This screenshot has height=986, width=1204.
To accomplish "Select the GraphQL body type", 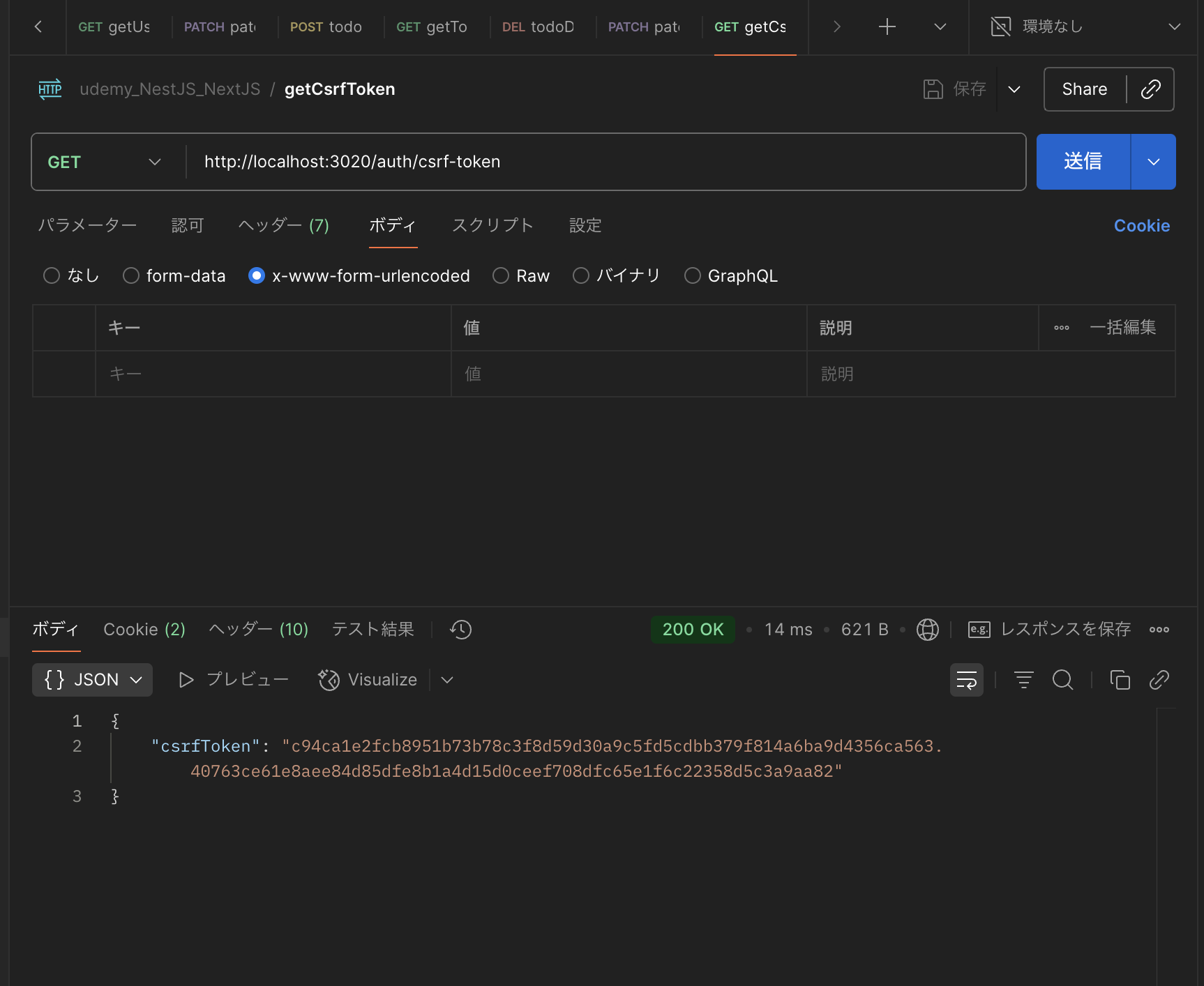I will coord(693,275).
